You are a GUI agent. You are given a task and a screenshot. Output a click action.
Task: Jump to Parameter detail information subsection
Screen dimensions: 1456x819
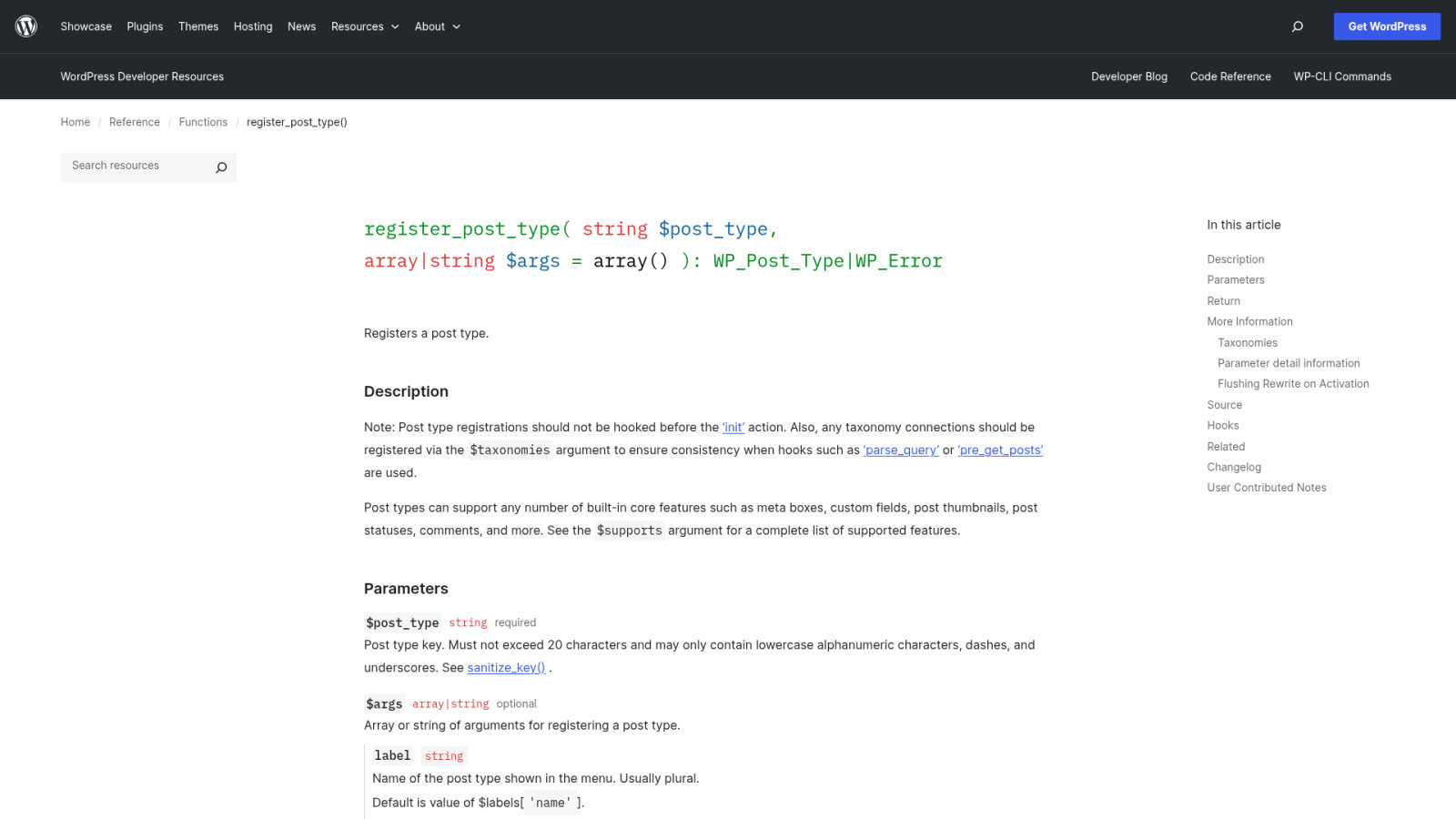(1289, 363)
